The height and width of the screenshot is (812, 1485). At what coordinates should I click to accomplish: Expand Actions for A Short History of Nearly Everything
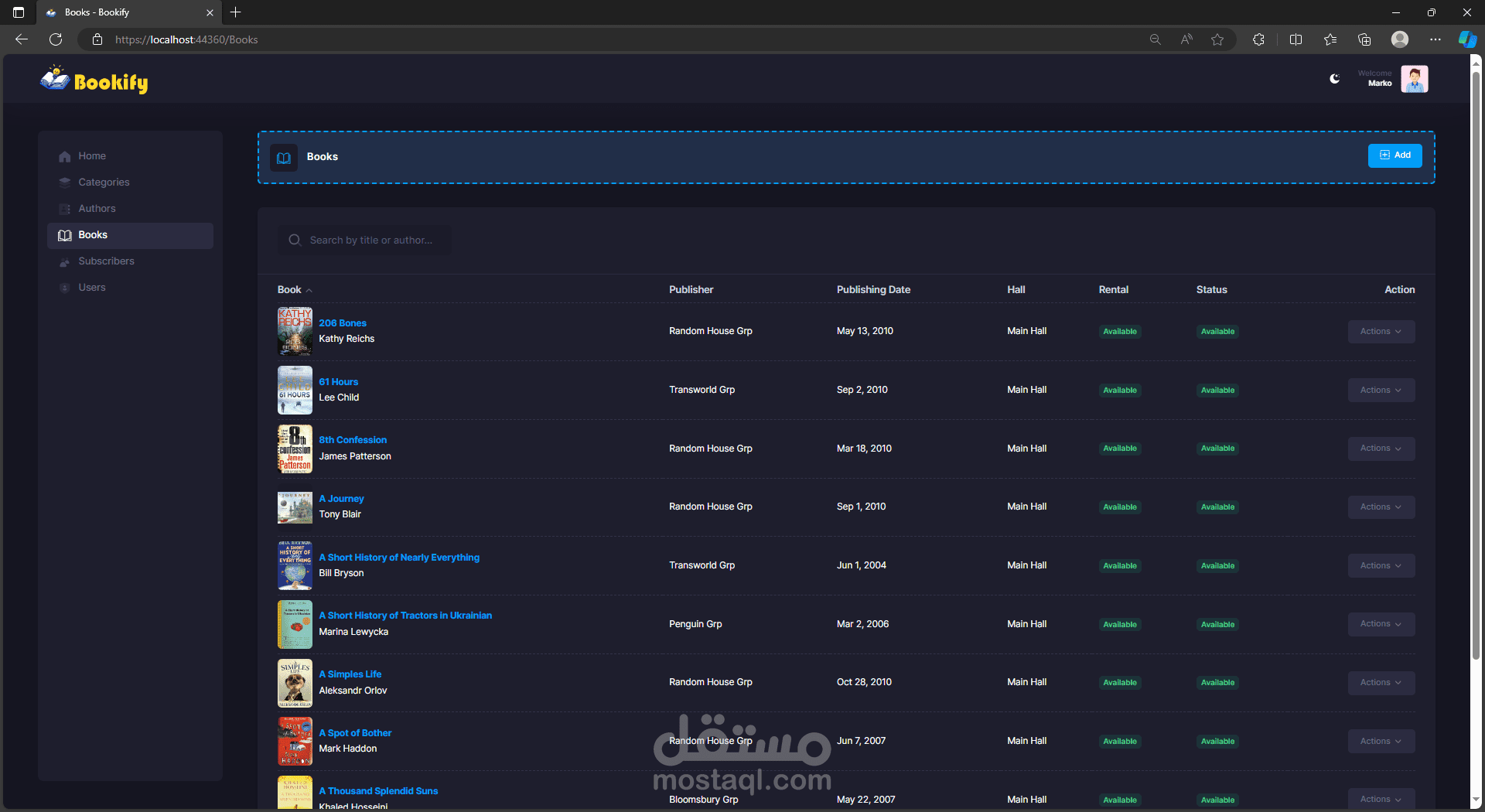pos(1381,566)
